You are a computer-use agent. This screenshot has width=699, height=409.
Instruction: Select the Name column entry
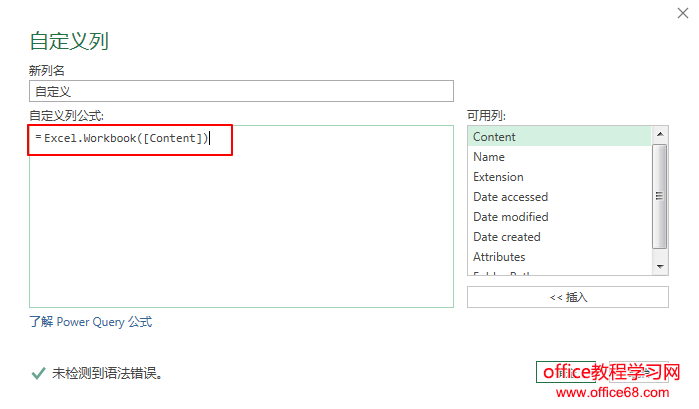click(x=489, y=157)
